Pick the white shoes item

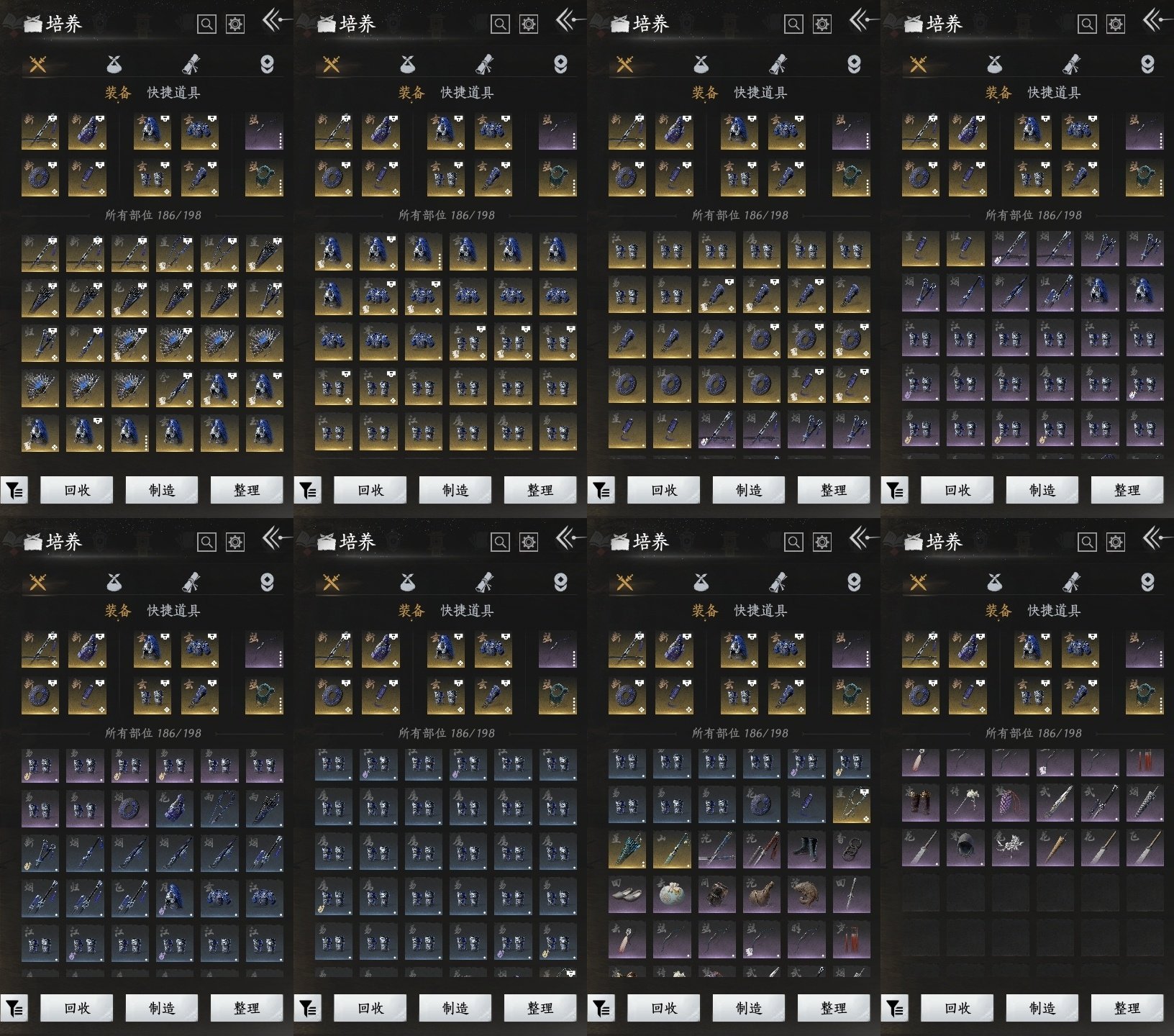(x=627, y=894)
